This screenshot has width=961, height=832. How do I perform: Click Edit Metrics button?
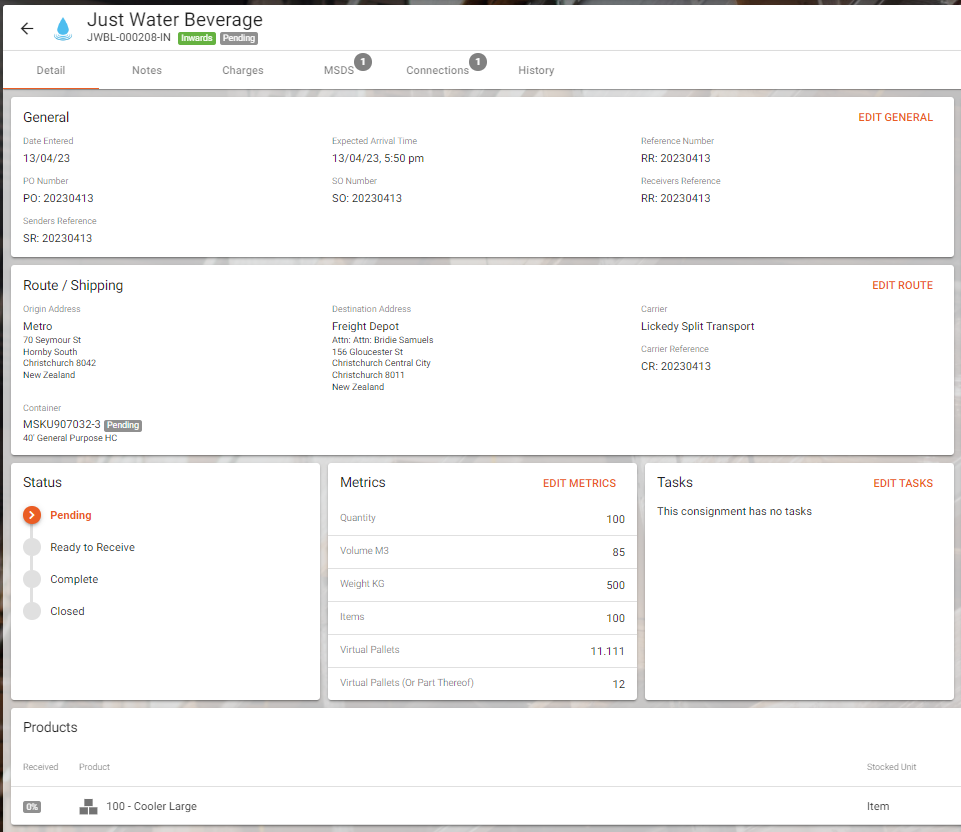point(579,483)
